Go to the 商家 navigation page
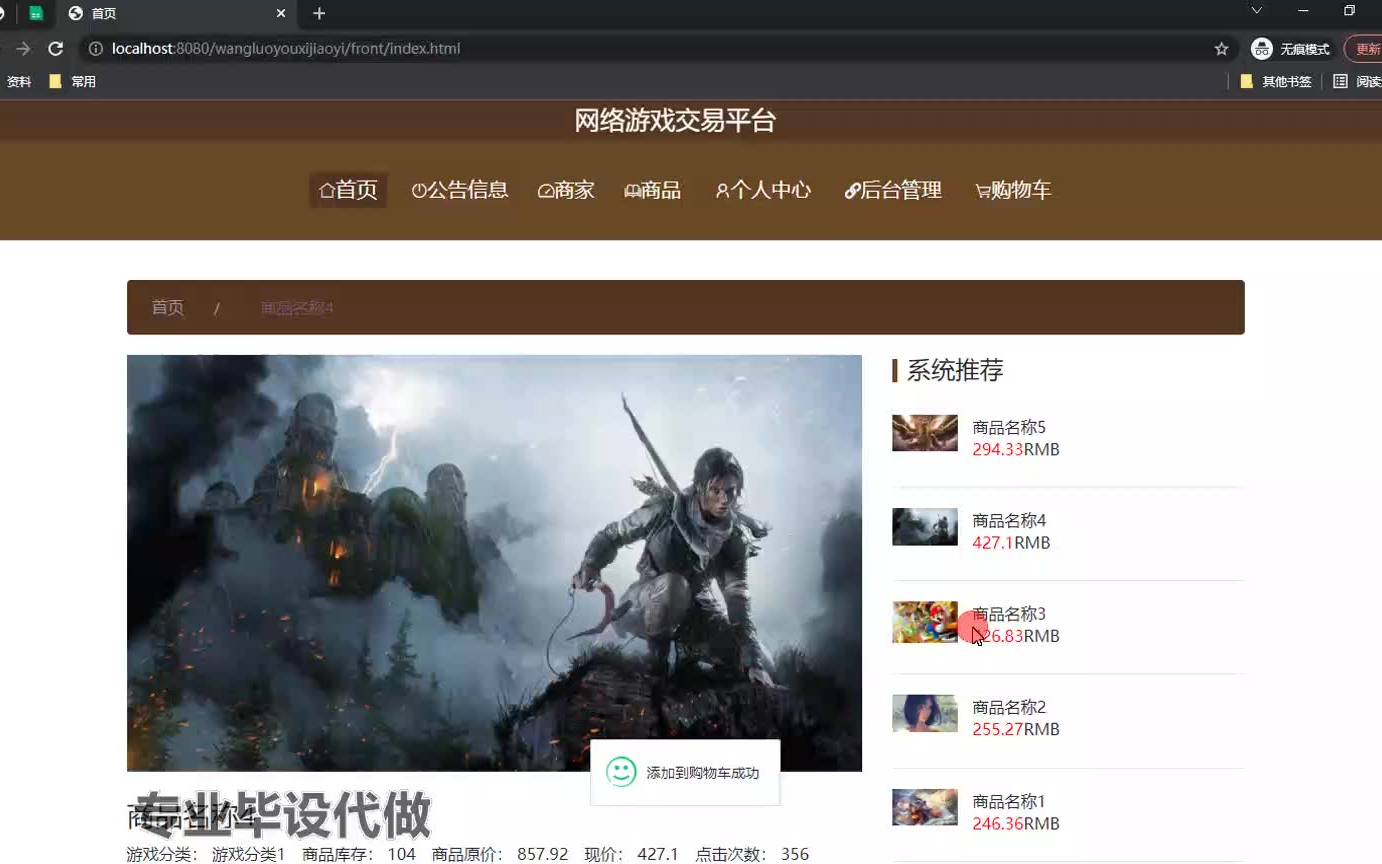Screen dimensions: 1382x864 566,190
